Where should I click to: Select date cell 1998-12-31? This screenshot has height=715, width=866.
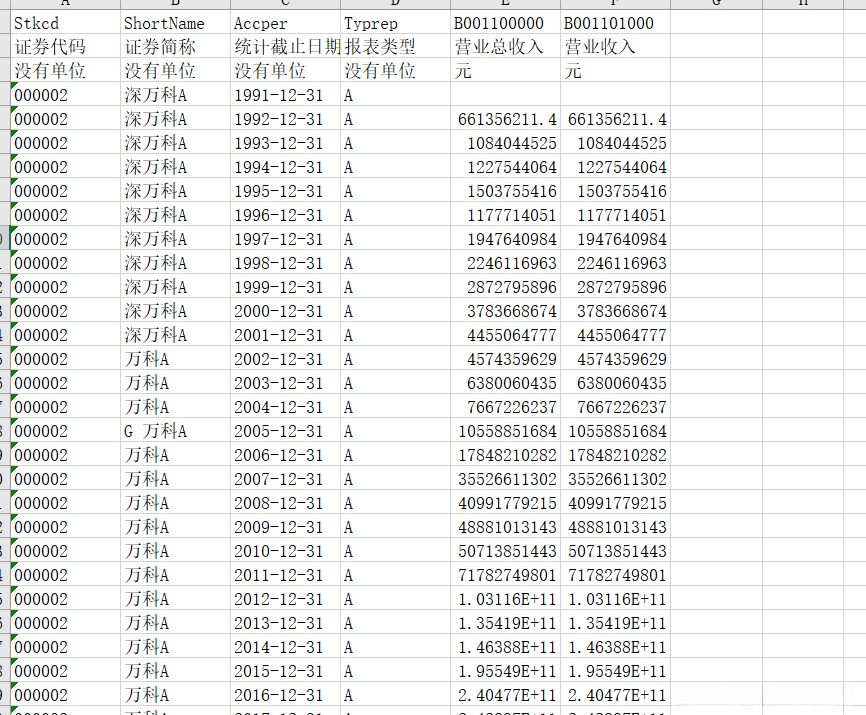(x=286, y=263)
